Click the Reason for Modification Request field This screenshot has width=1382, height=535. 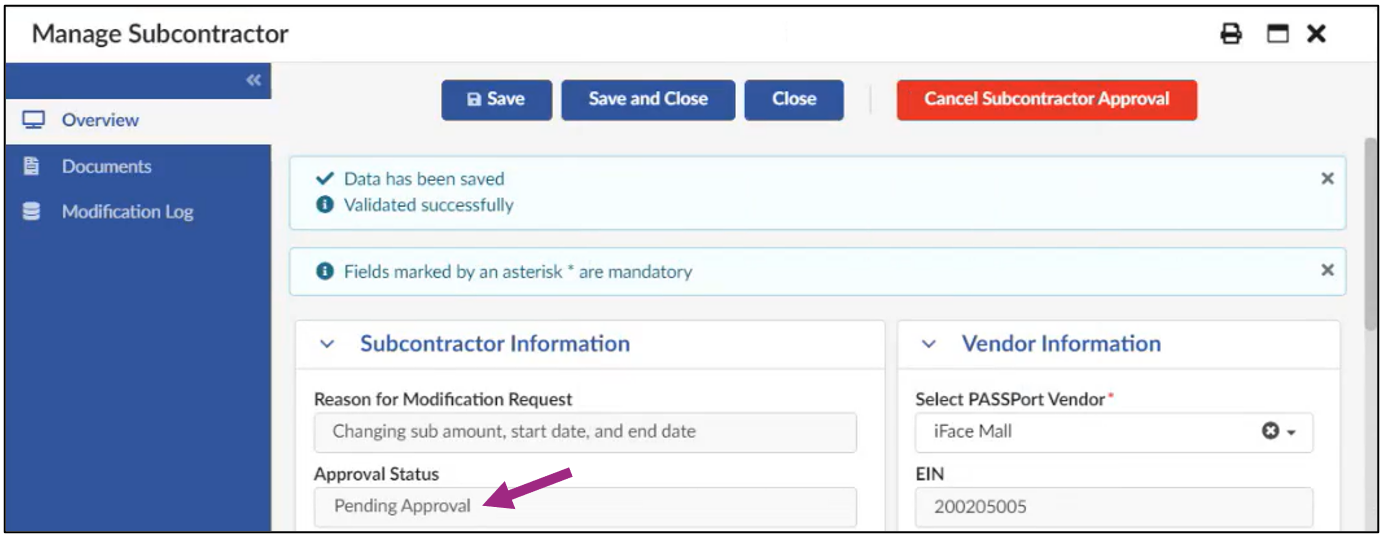585,432
